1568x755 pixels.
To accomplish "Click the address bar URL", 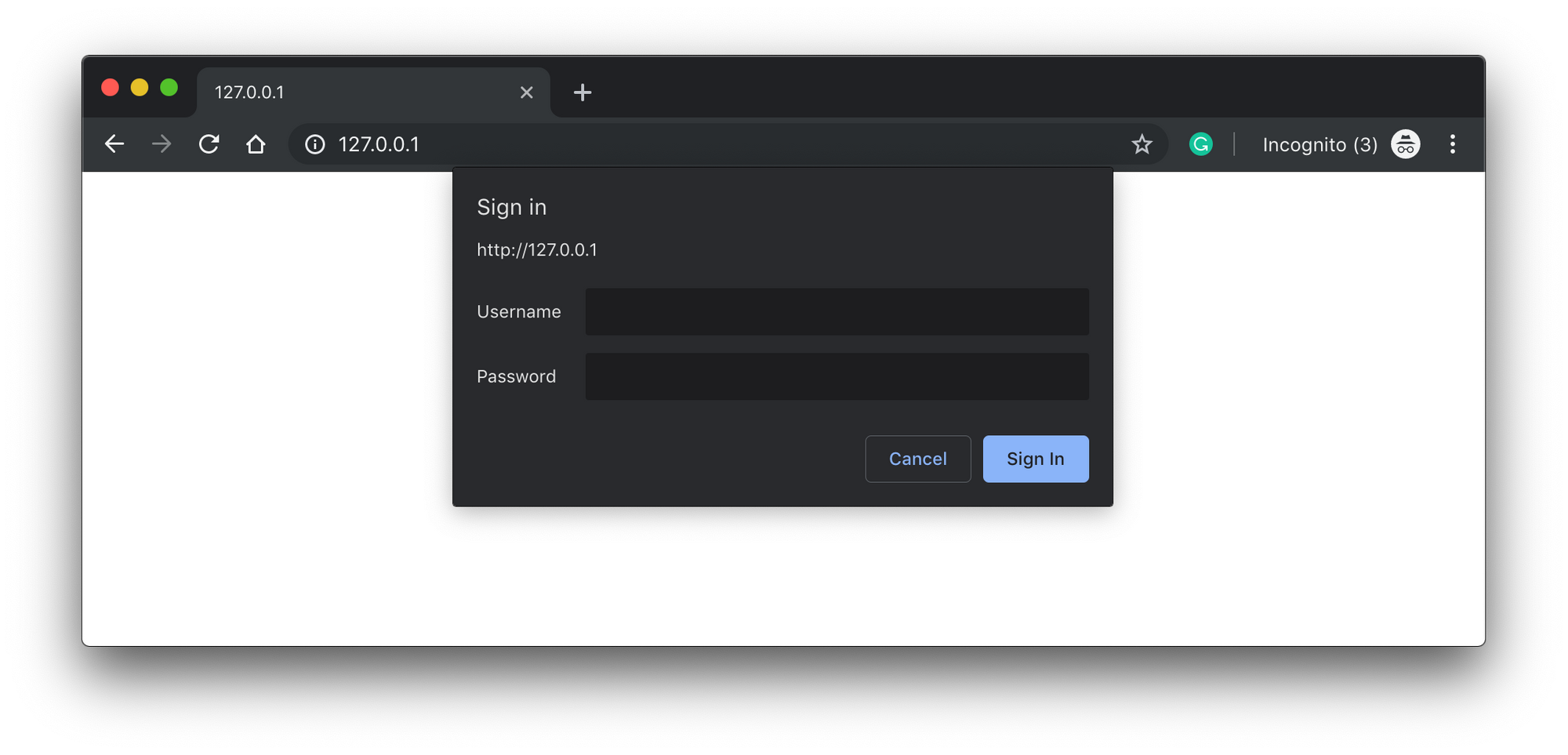I will click(x=379, y=144).
